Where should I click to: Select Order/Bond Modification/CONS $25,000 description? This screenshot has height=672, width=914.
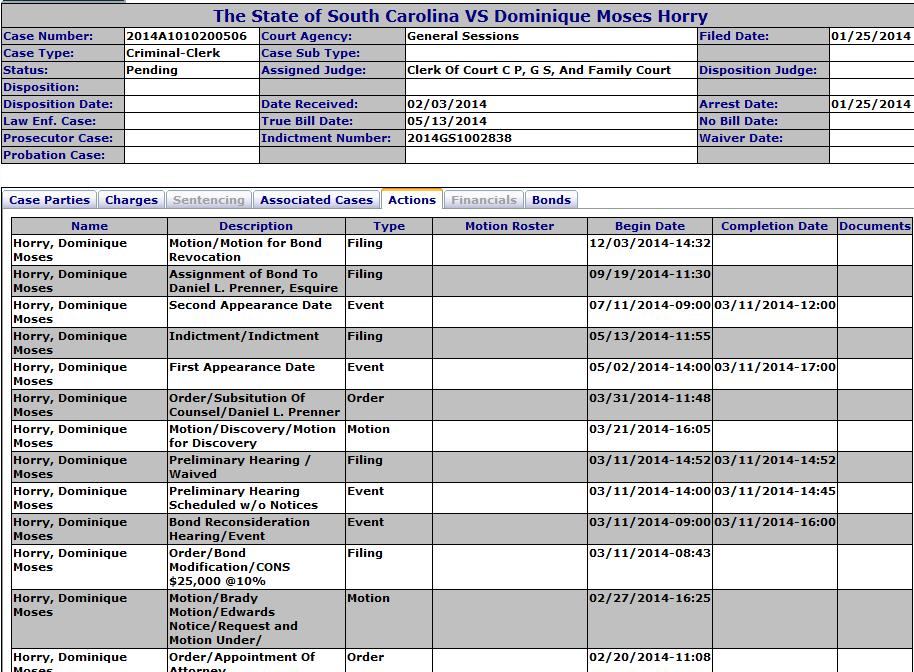[230, 567]
